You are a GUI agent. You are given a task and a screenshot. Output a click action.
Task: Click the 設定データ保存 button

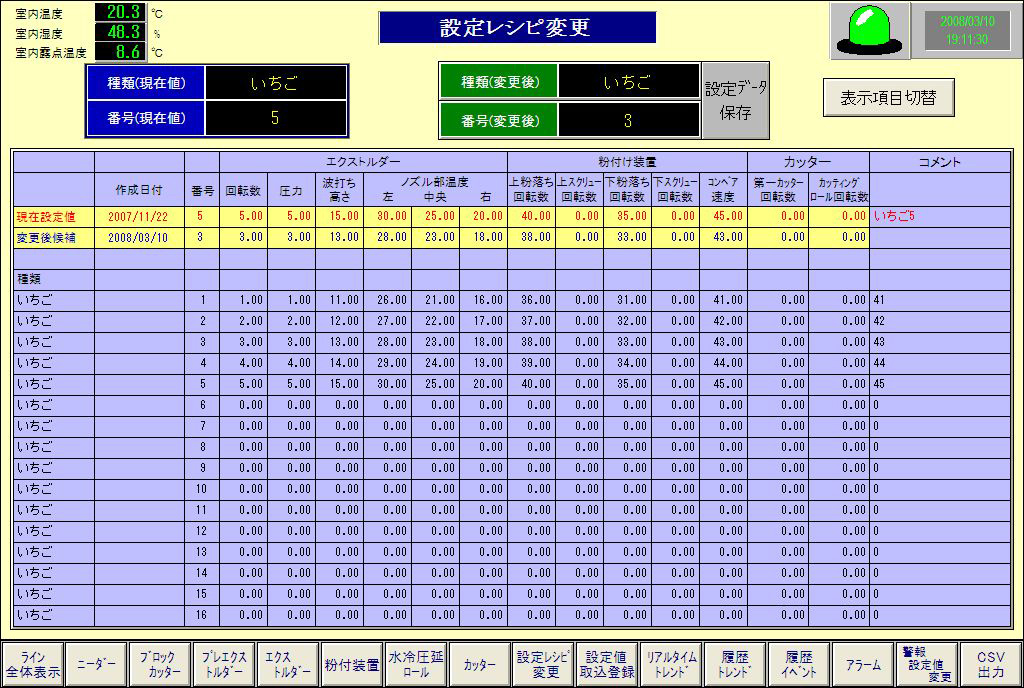click(x=735, y=101)
